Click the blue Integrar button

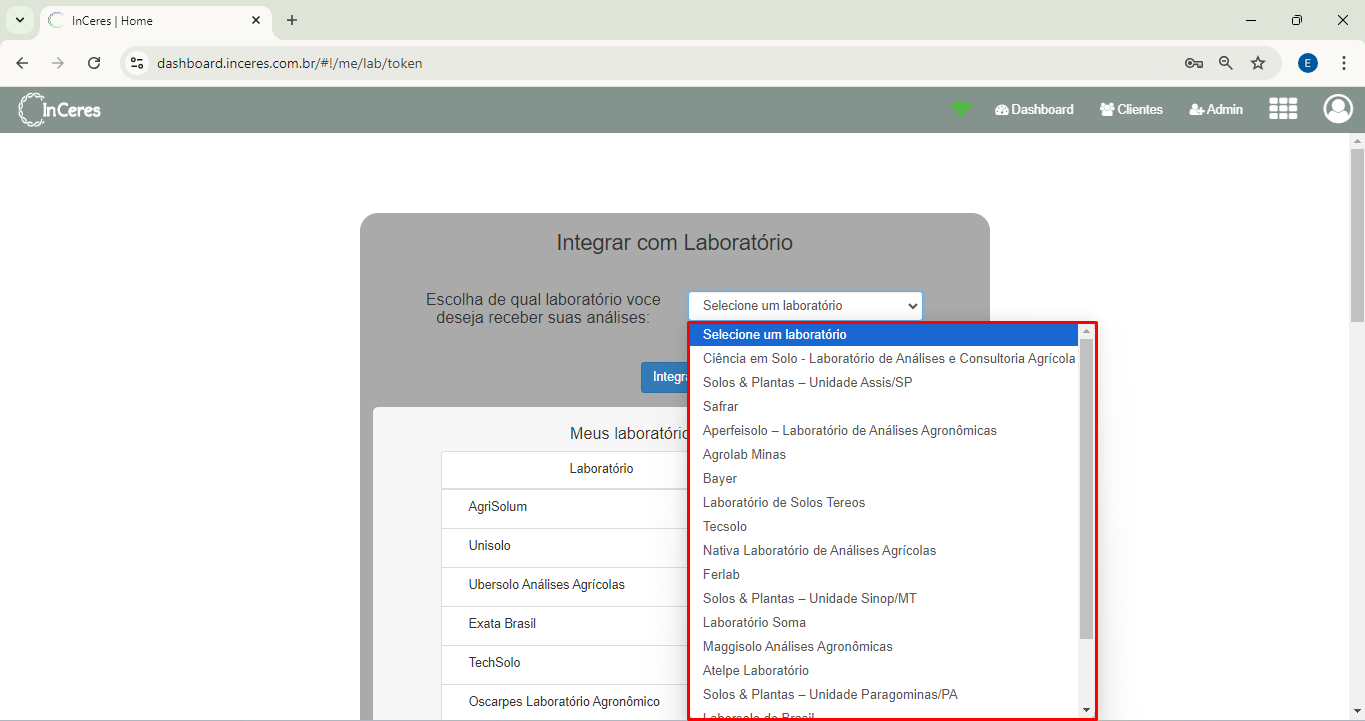point(666,377)
